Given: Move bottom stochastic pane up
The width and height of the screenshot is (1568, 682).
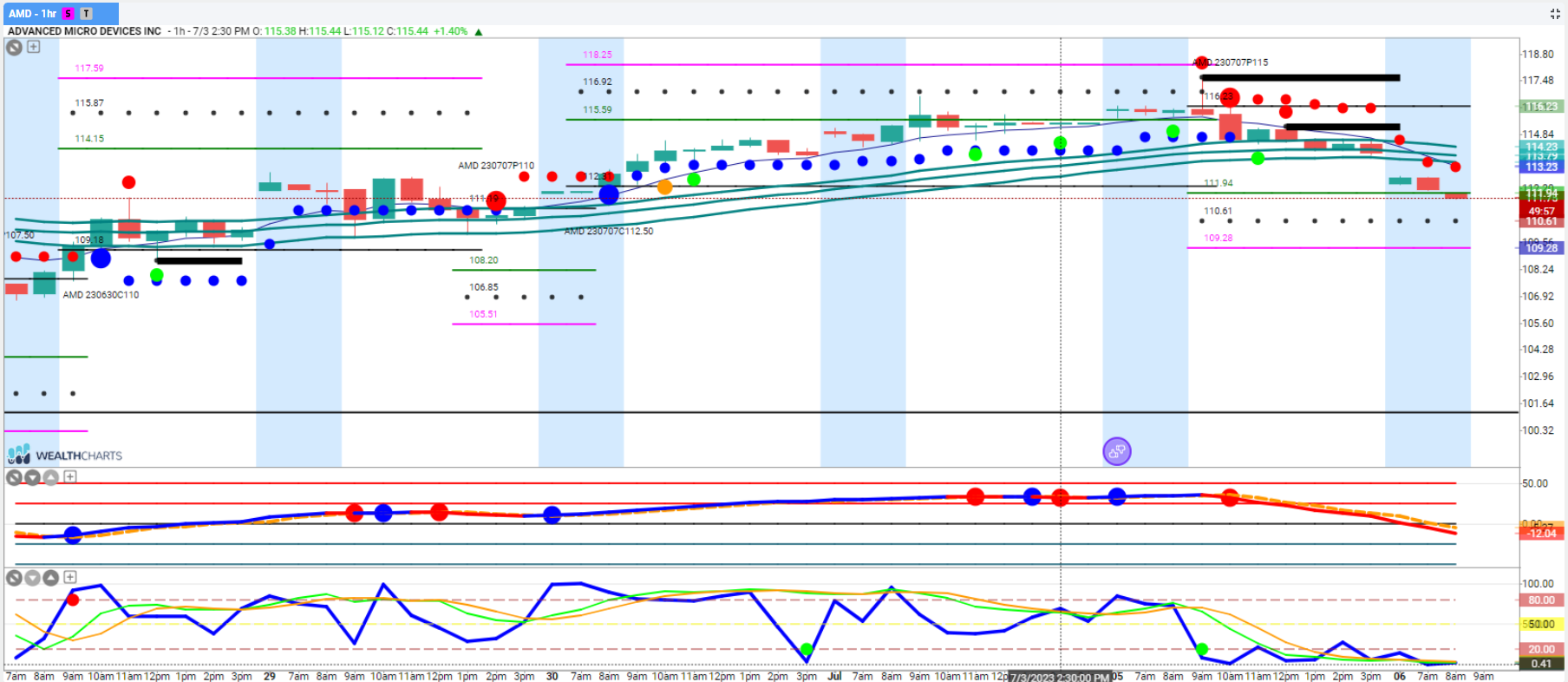Looking at the screenshot, I should point(51,578).
